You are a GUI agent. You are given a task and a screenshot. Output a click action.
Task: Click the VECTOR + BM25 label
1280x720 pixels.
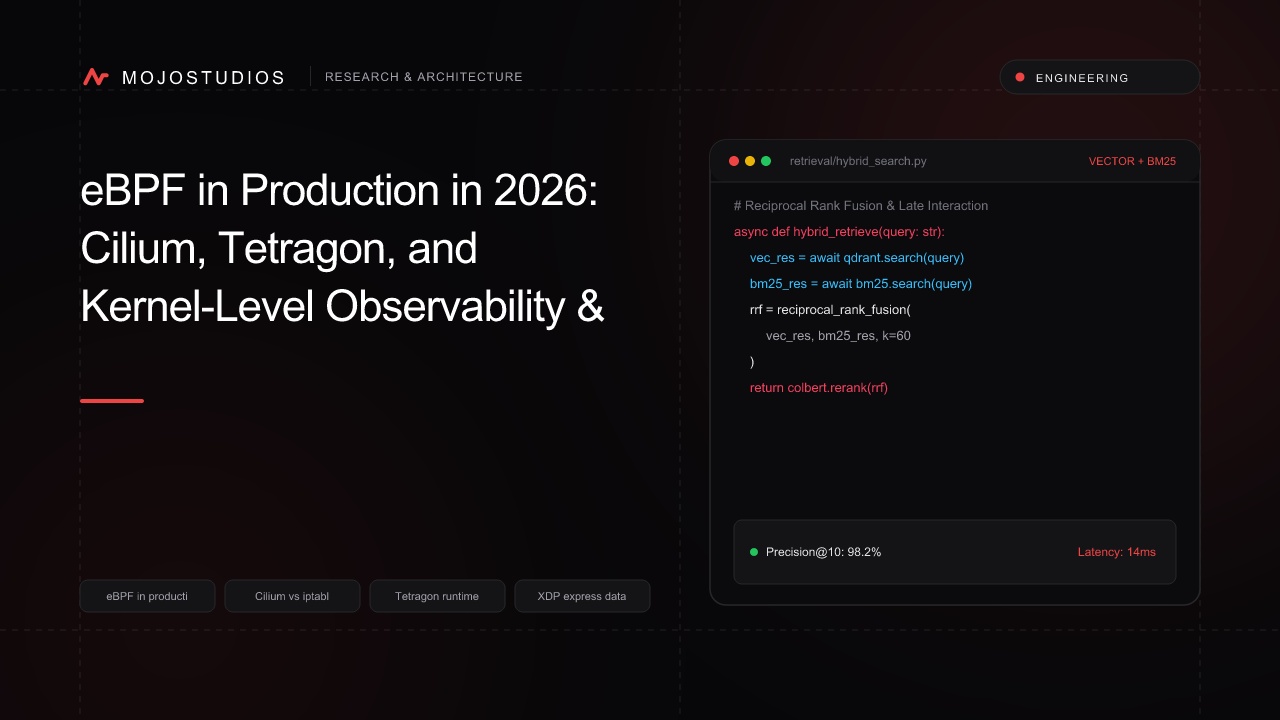(x=1132, y=161)
